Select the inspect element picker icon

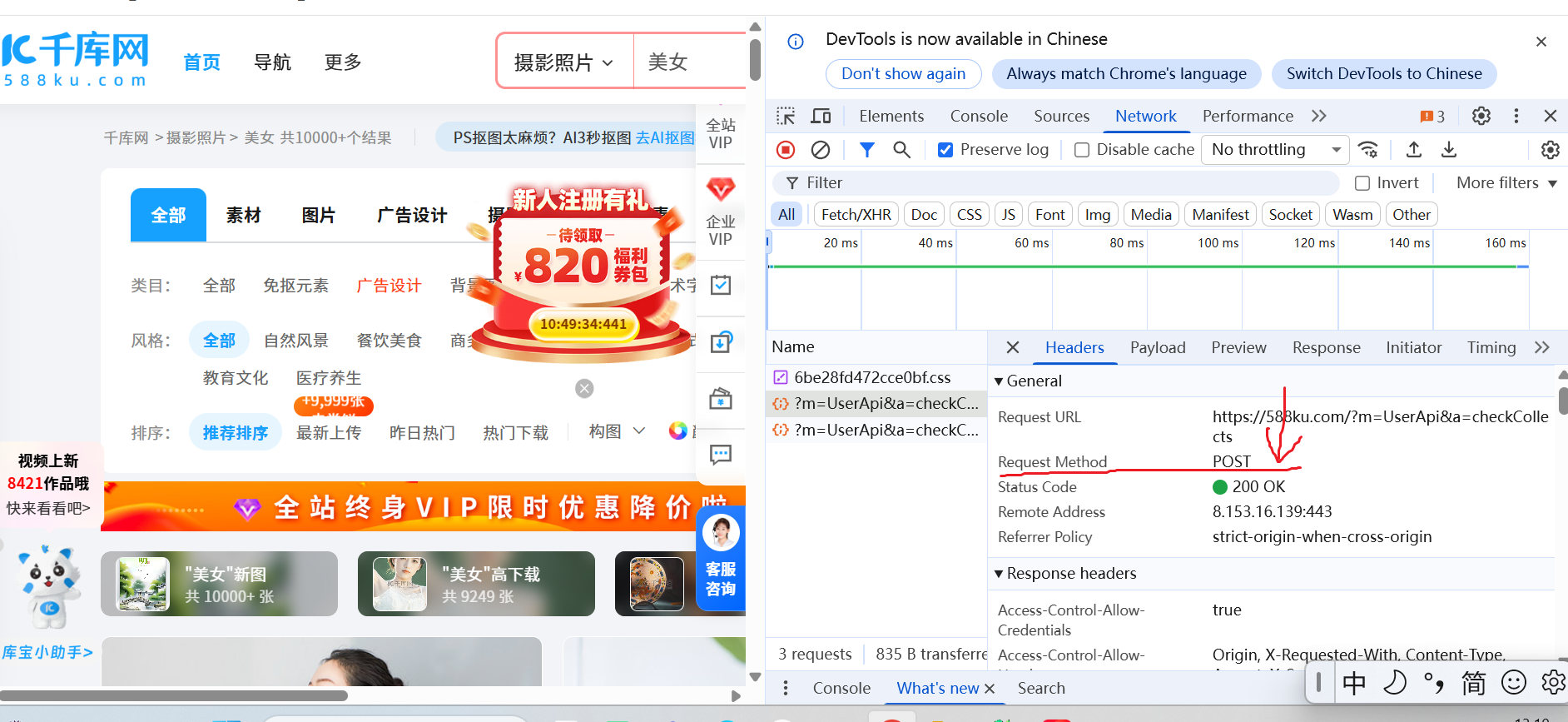click(x=786, y=116)
